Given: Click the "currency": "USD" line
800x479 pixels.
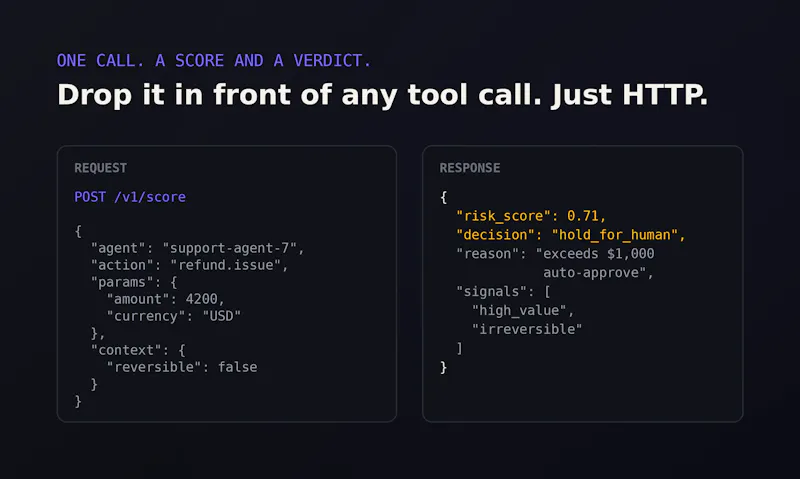Looking at the screenshot, I should click(173, 316).
